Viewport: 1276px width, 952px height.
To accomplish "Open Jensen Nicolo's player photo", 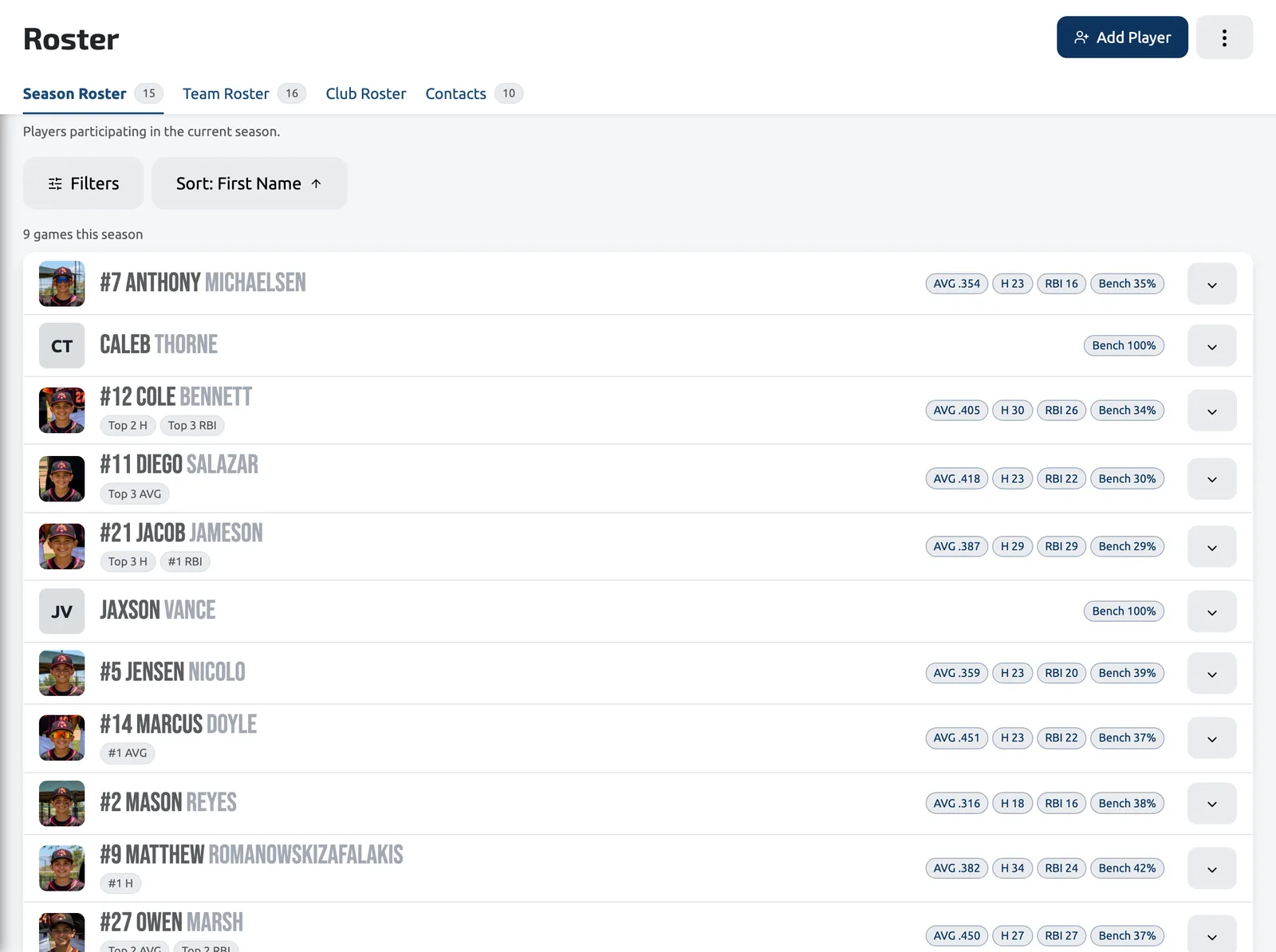I will tap(61, 673).
